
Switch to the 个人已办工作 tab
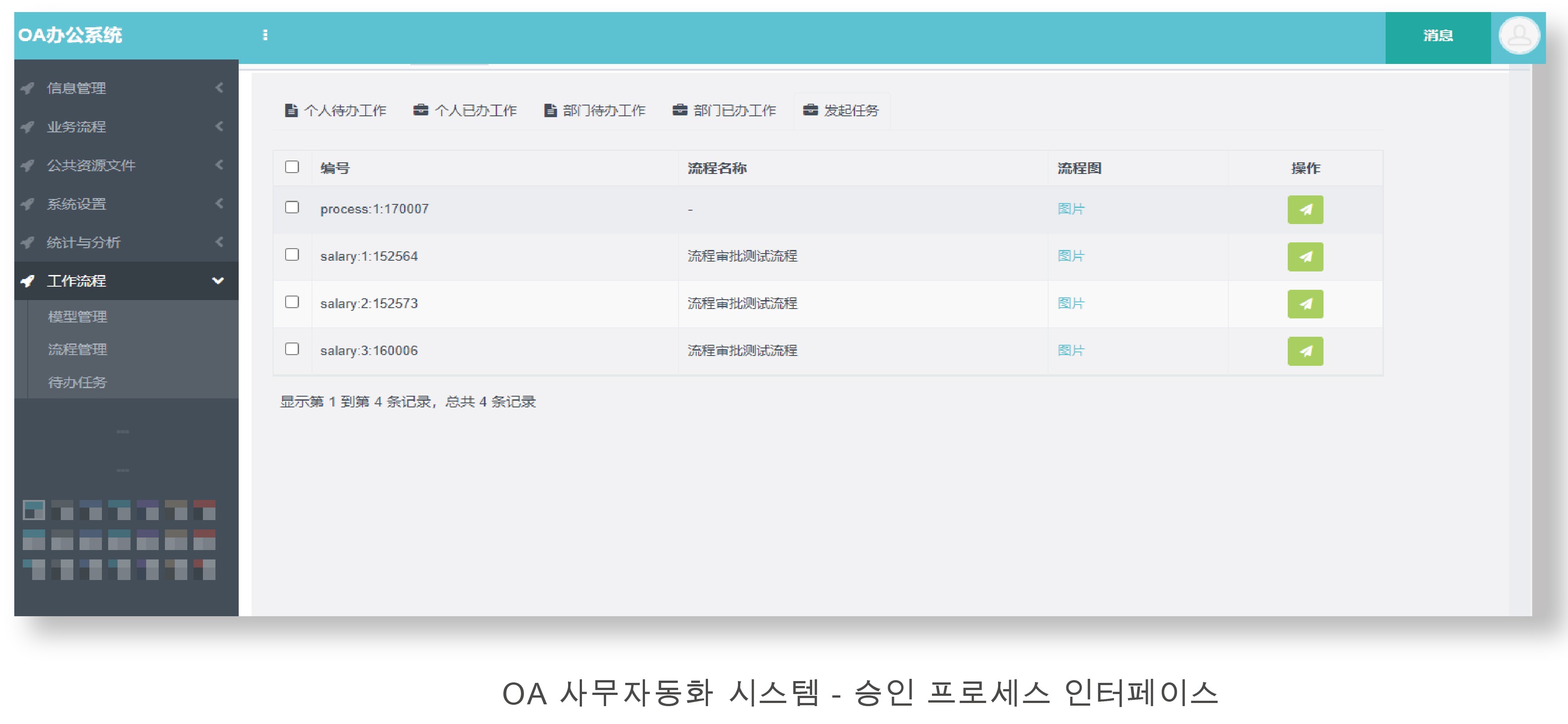pos(465,110)
